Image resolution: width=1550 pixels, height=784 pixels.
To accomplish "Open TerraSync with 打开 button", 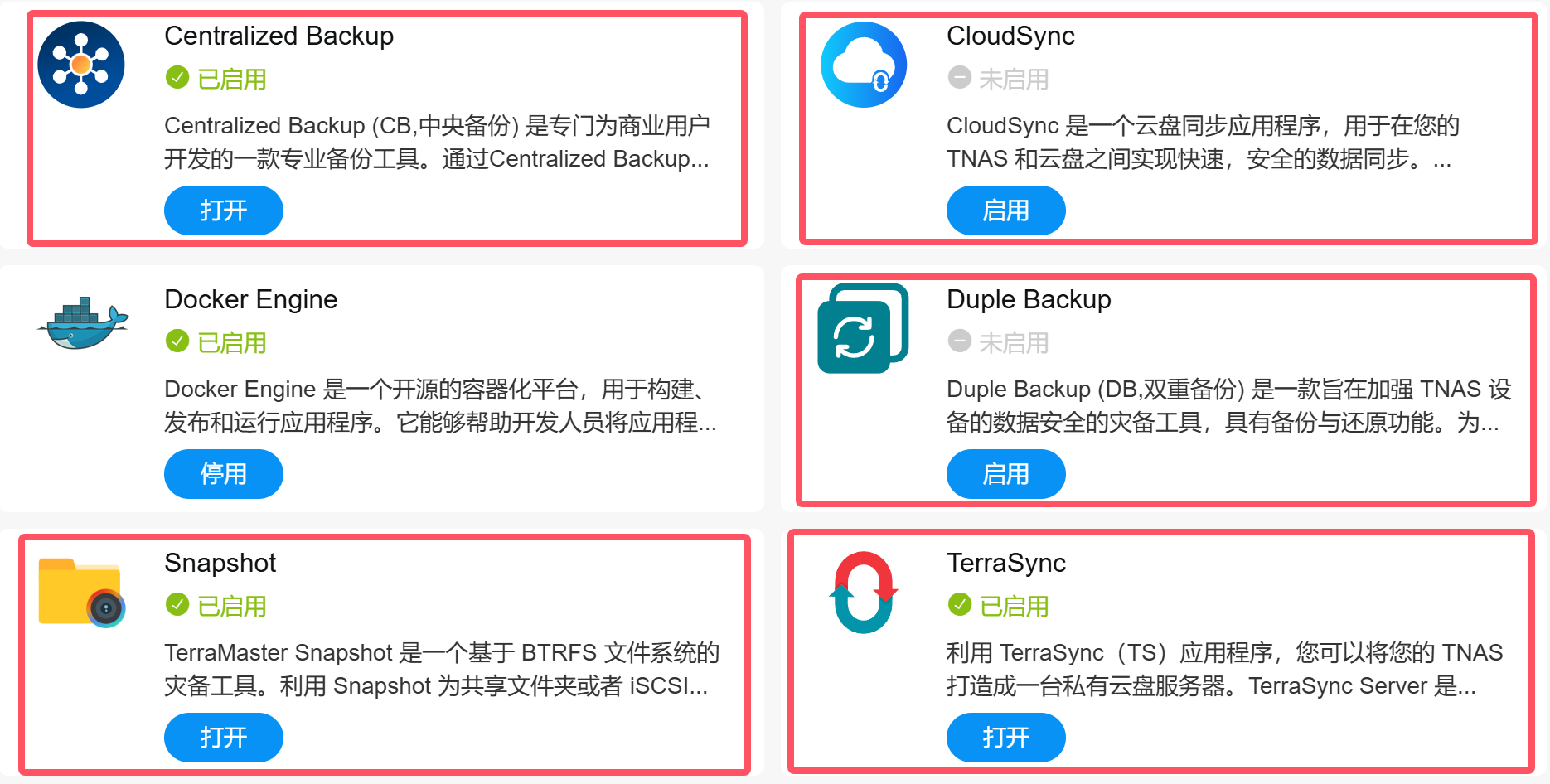I will tap(1006, 738).
